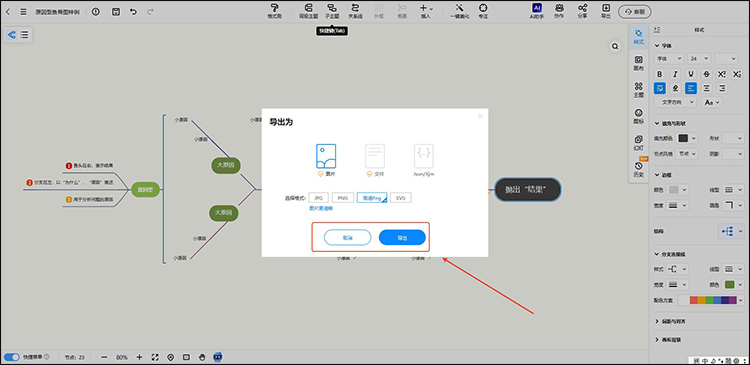Viewport: 750px width, 365px height.
Task: Open the hamburger menu at top left
Action: point(23,12)
